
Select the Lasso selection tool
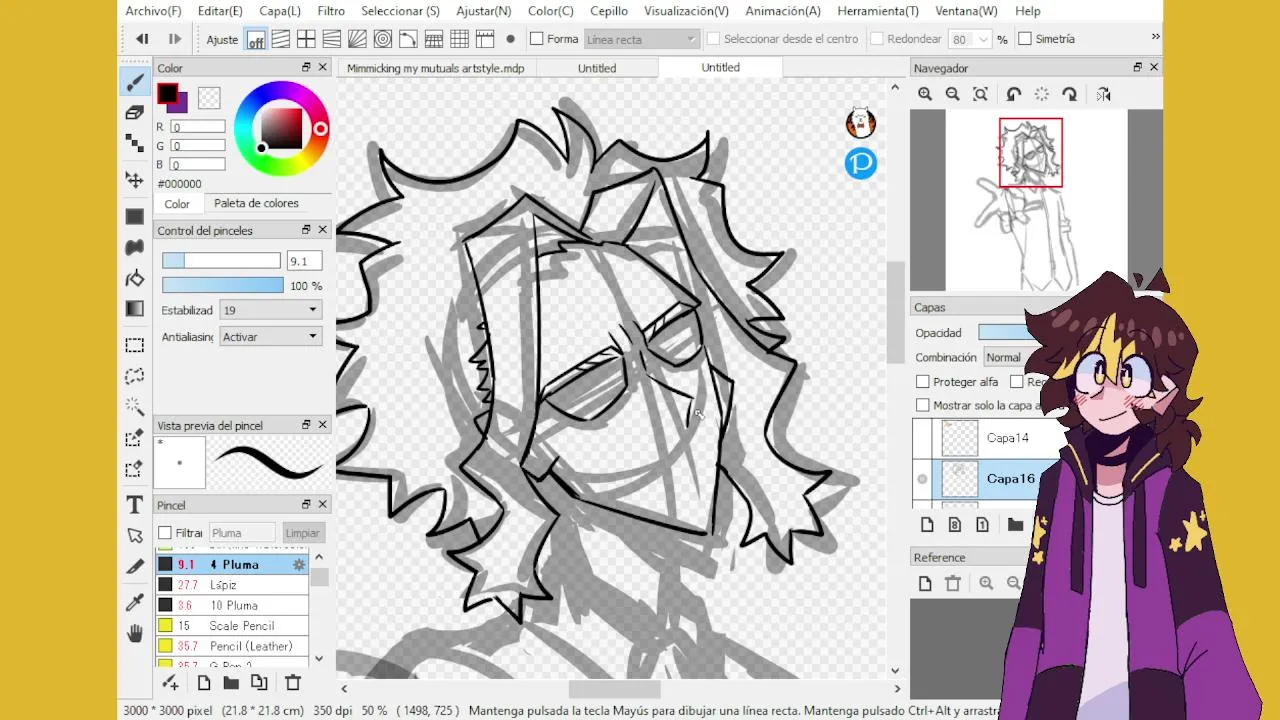click(x=135, y=376)
